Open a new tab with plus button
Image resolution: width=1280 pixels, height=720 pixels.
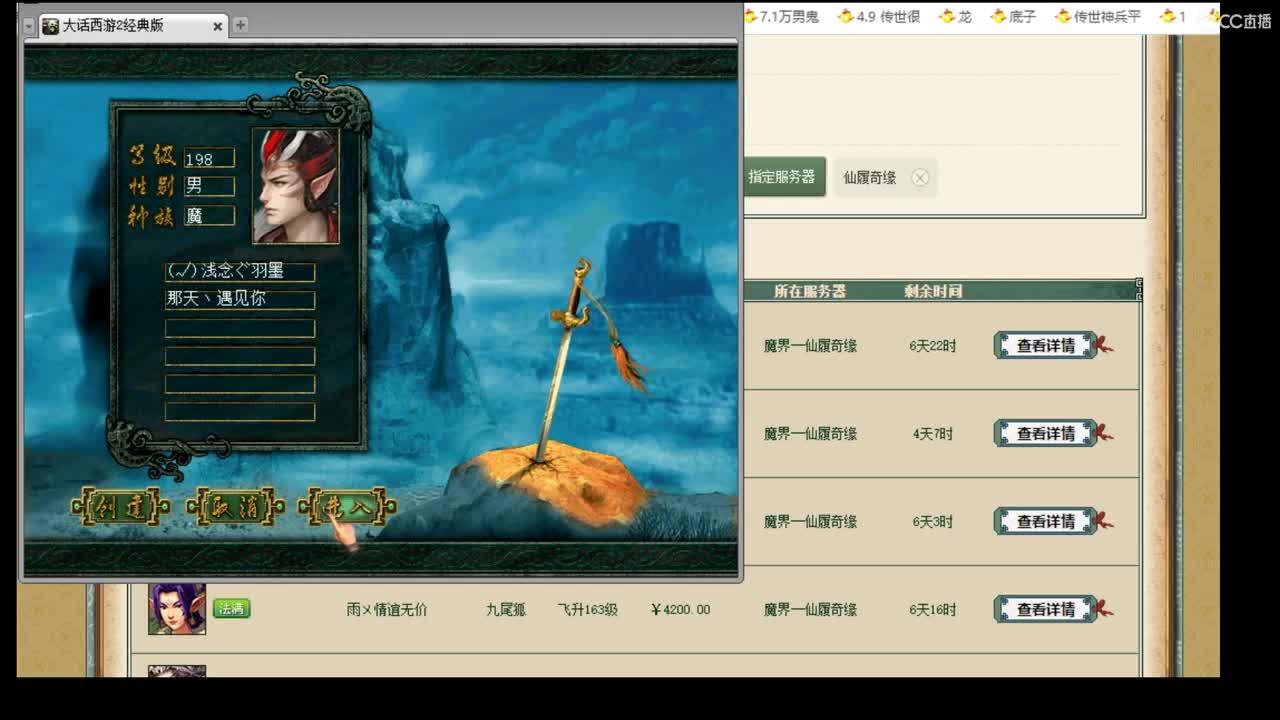pos(240,25)
